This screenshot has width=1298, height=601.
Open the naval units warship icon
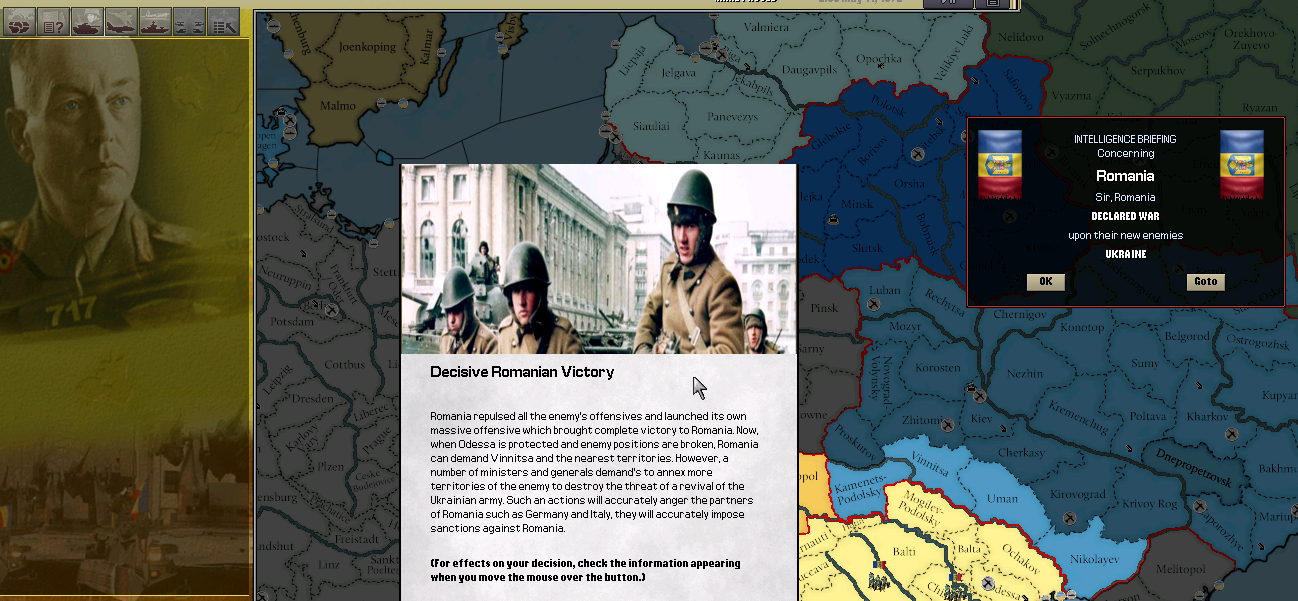155,21
